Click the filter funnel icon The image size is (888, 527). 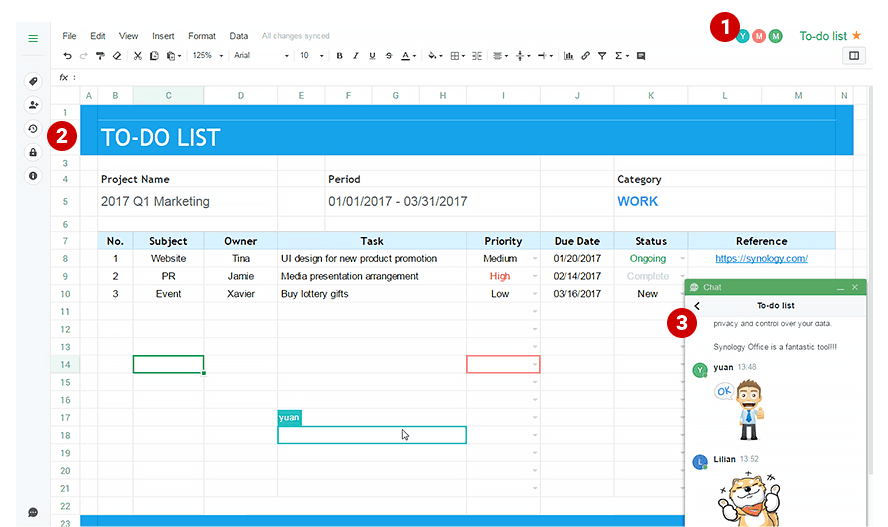[602, 55]
